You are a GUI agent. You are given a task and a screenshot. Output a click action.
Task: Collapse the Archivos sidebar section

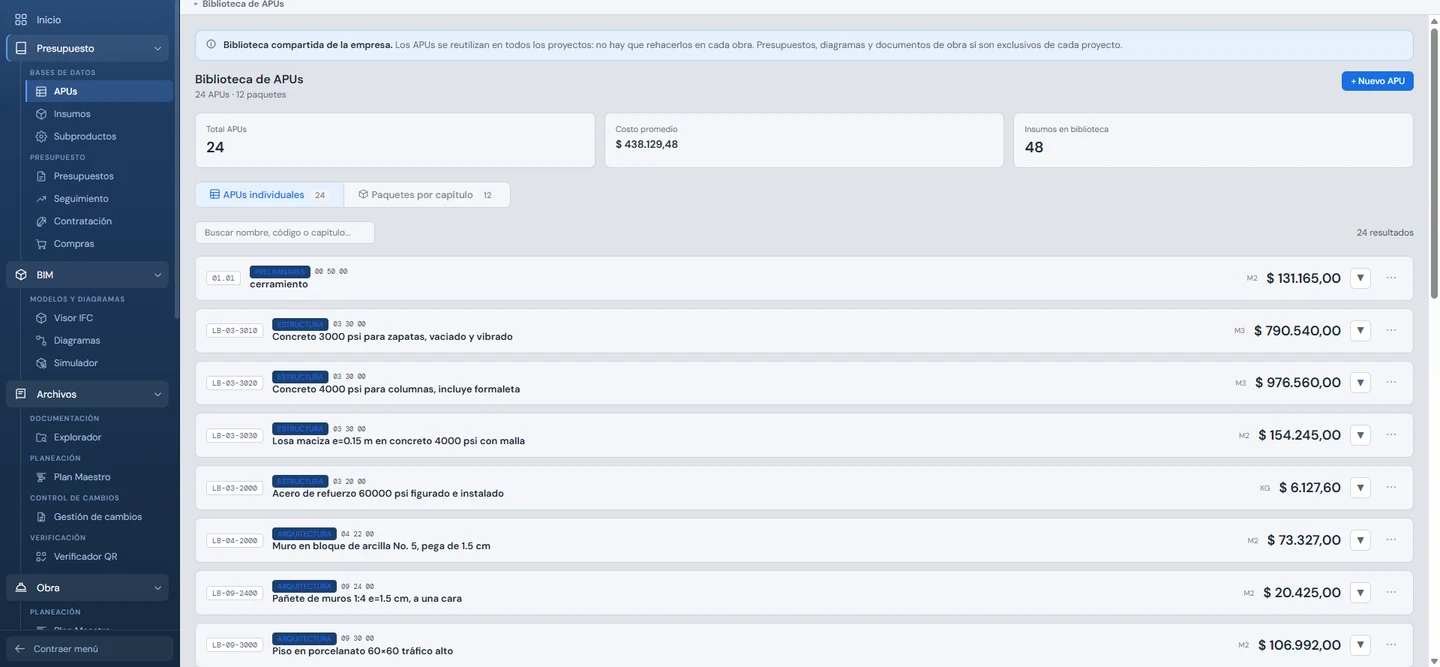tap(157, 394)
